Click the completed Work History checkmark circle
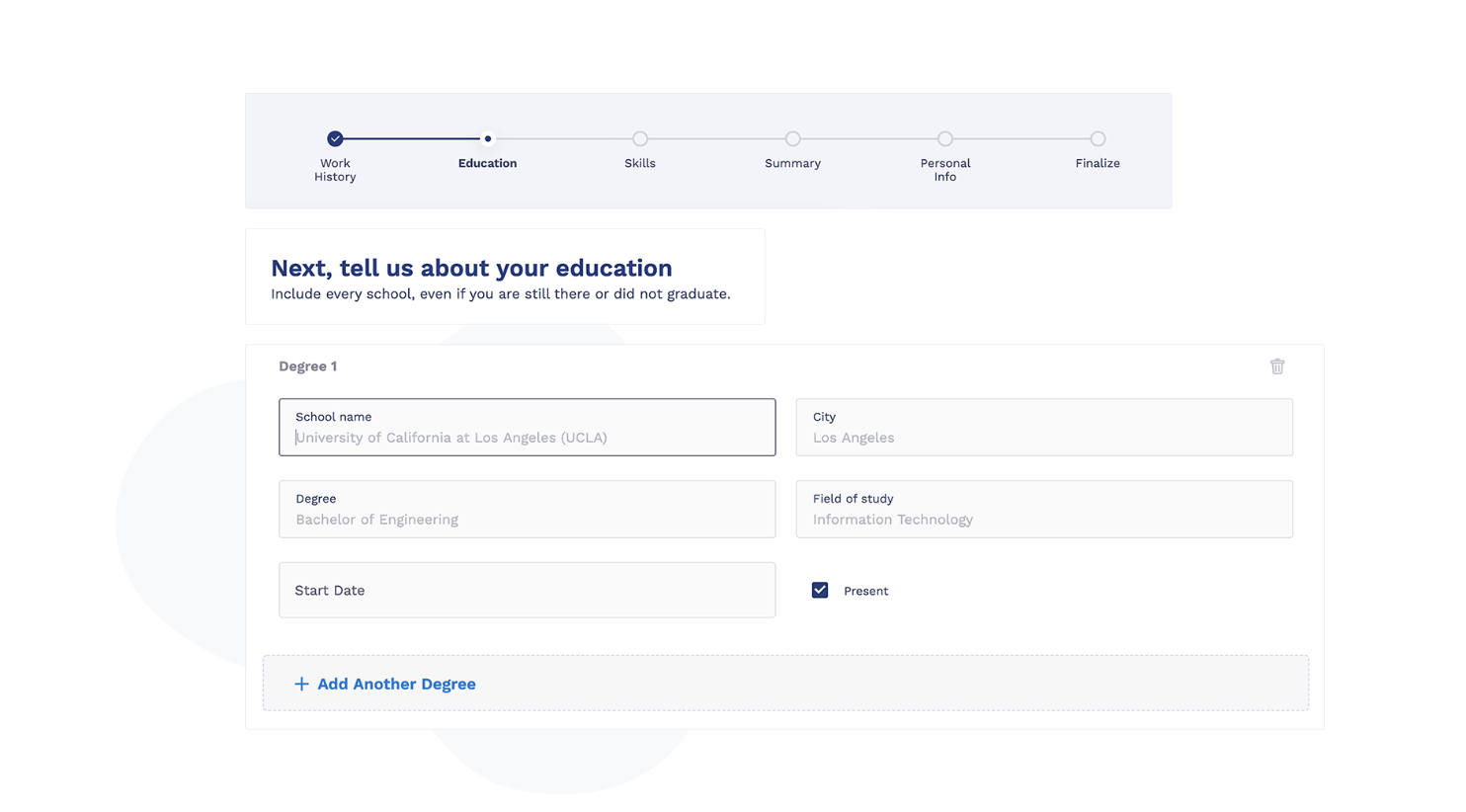The height and width of the screenshot is (812, 1466). pos(335,138)
